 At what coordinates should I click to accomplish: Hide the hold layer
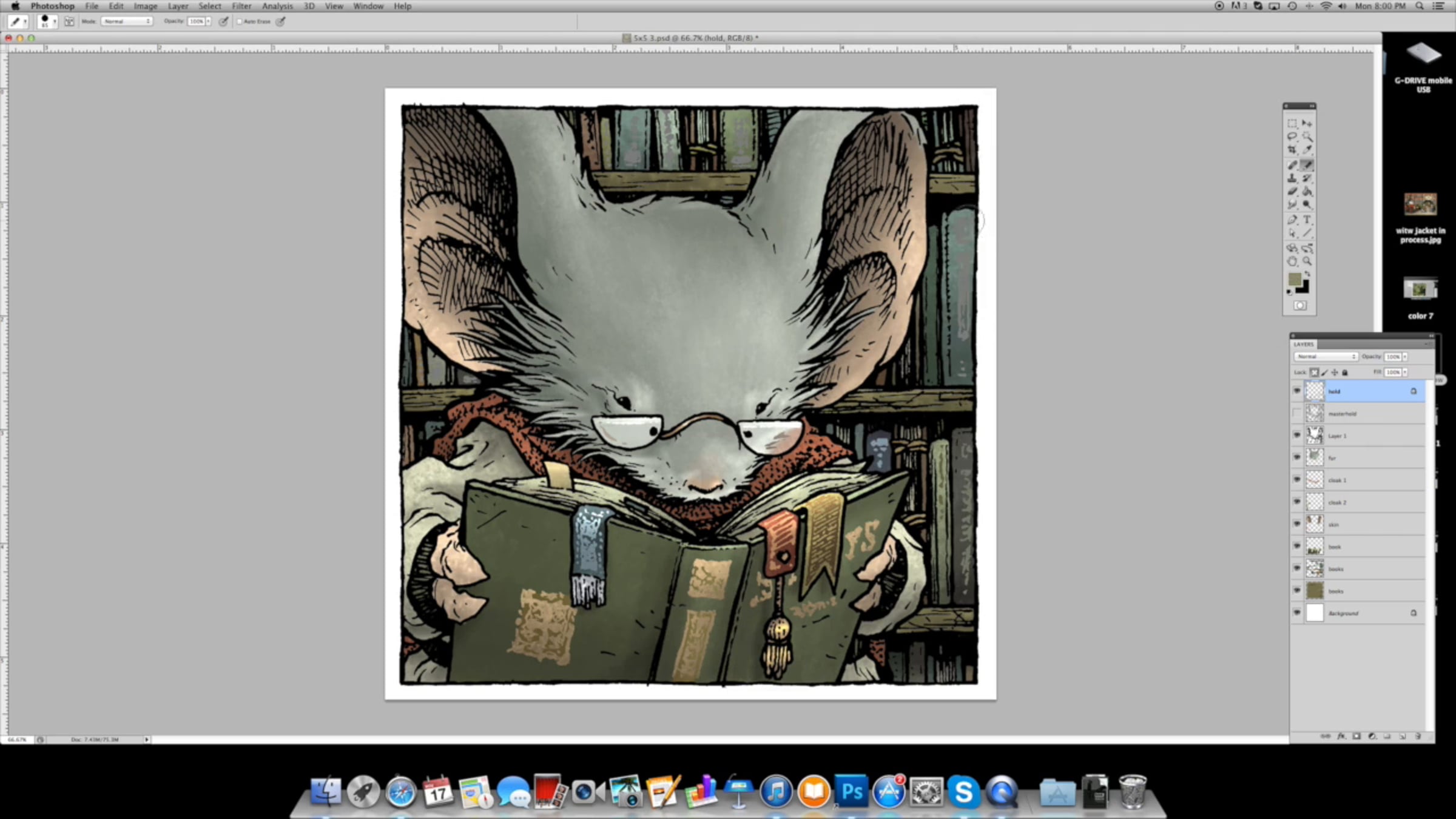(1297, 391)
